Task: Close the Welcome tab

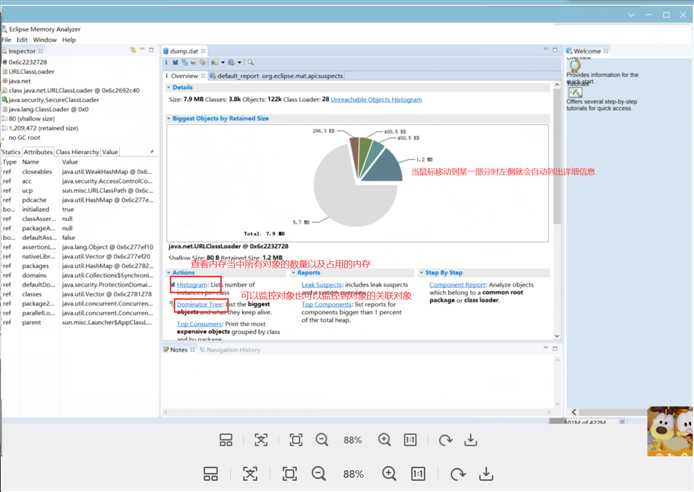Action: tap(606, 51)
